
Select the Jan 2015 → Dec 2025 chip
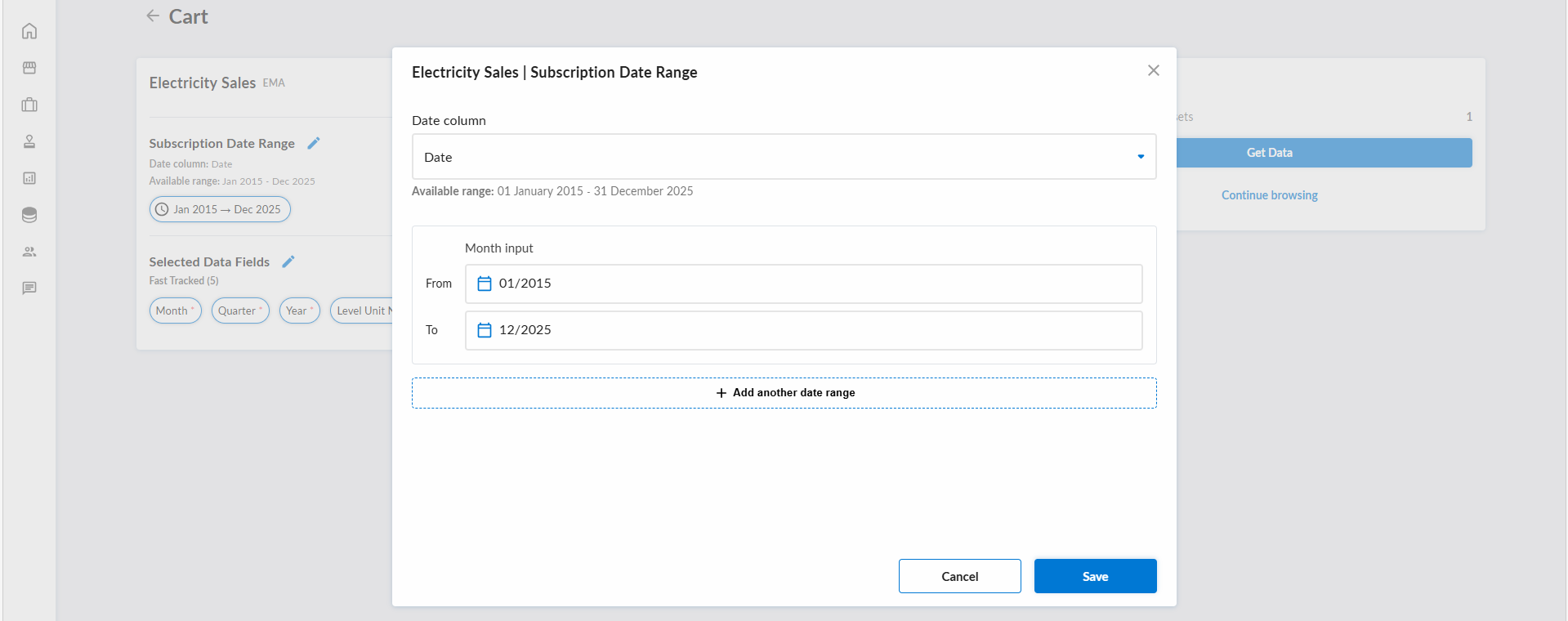[x=220, y=209]
